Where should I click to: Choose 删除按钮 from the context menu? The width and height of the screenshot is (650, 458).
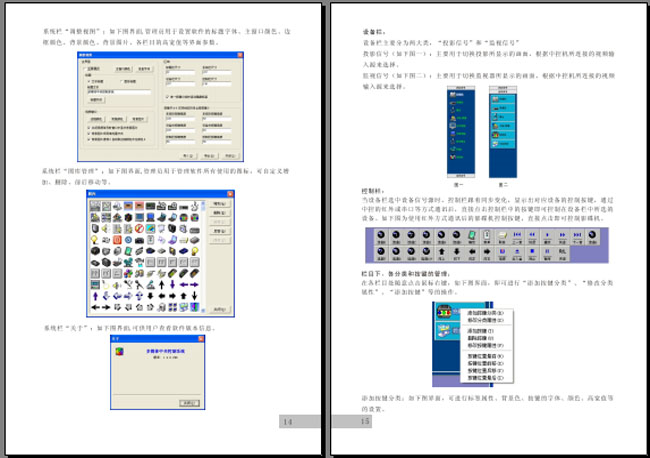(x=479, y=336)
